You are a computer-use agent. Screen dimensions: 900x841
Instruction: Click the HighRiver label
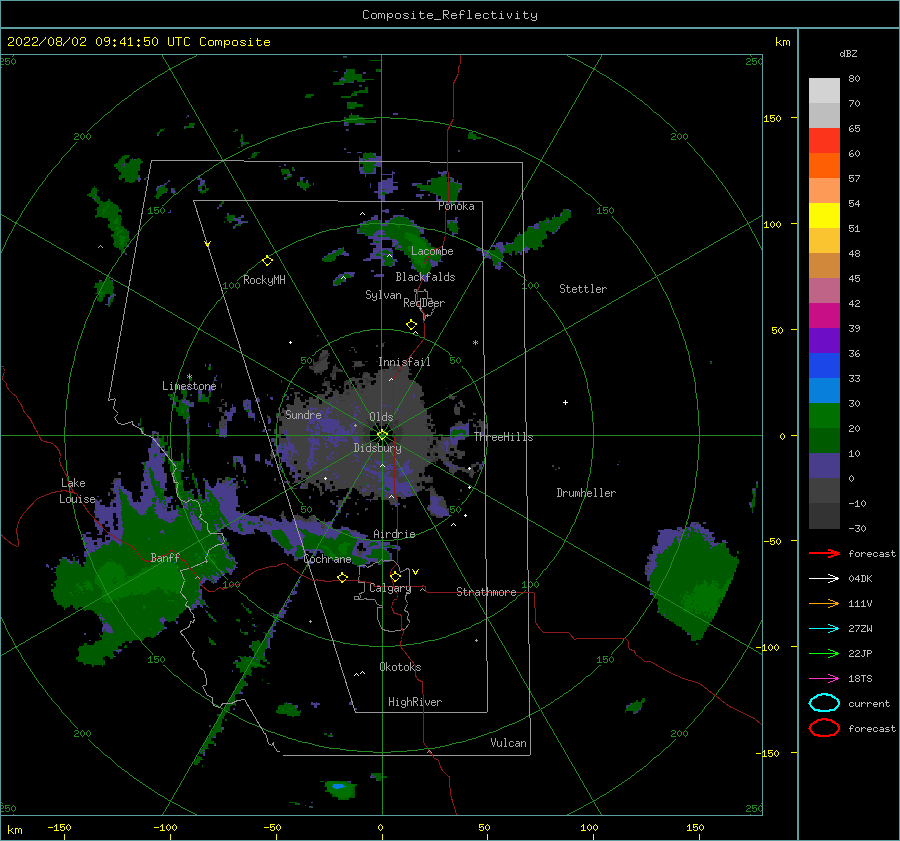(415, 702)
